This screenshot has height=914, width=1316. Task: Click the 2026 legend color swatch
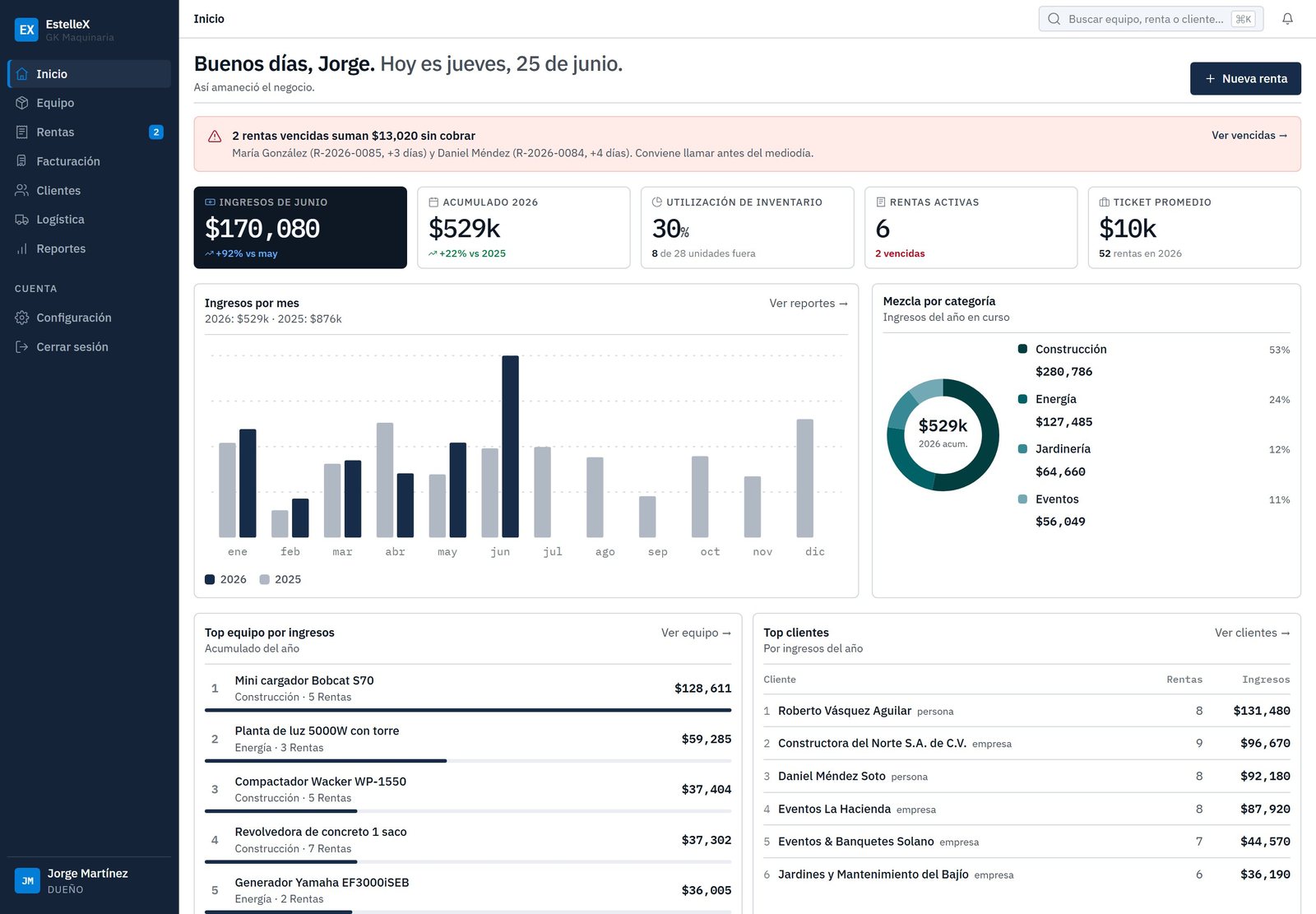[x=210, y=579]
